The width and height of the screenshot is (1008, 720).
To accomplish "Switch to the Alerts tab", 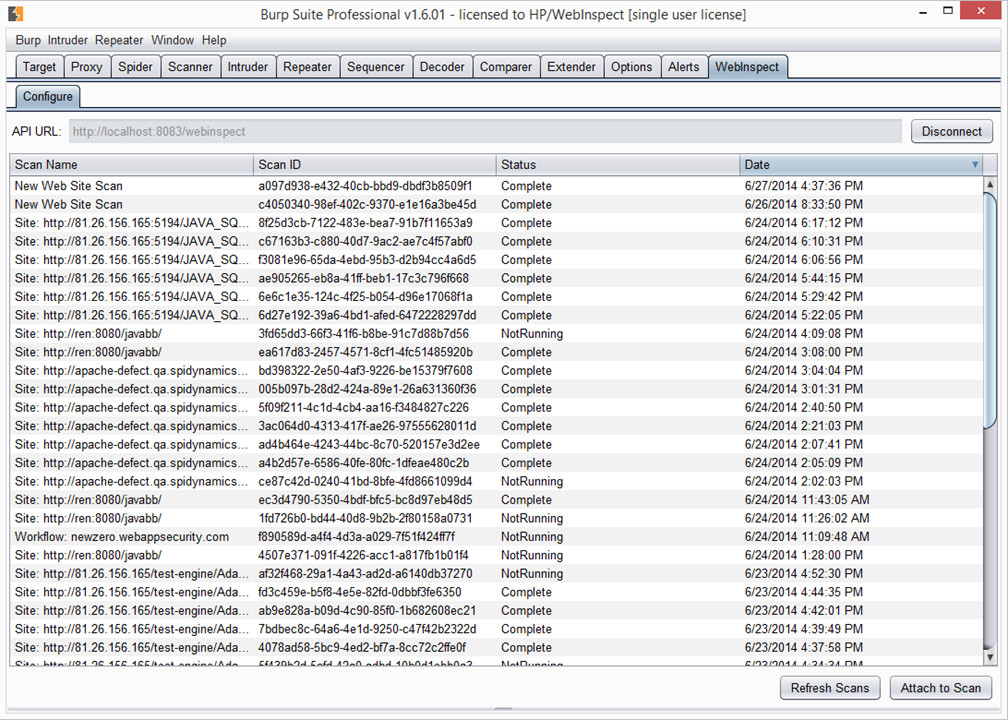I will tap(683, 67).
